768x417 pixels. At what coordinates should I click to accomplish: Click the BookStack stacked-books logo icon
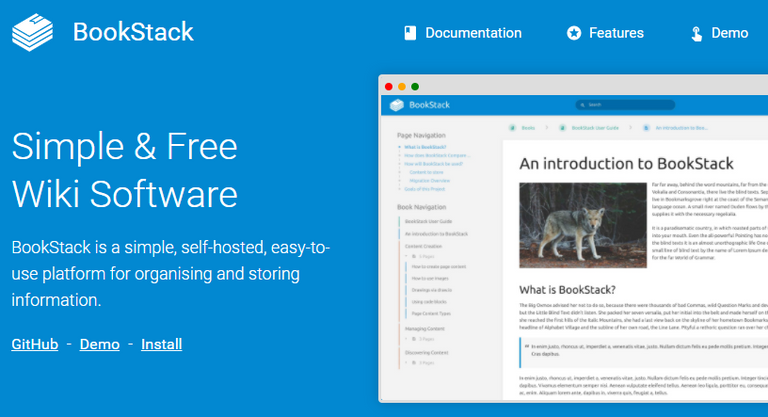pos(32,32)
